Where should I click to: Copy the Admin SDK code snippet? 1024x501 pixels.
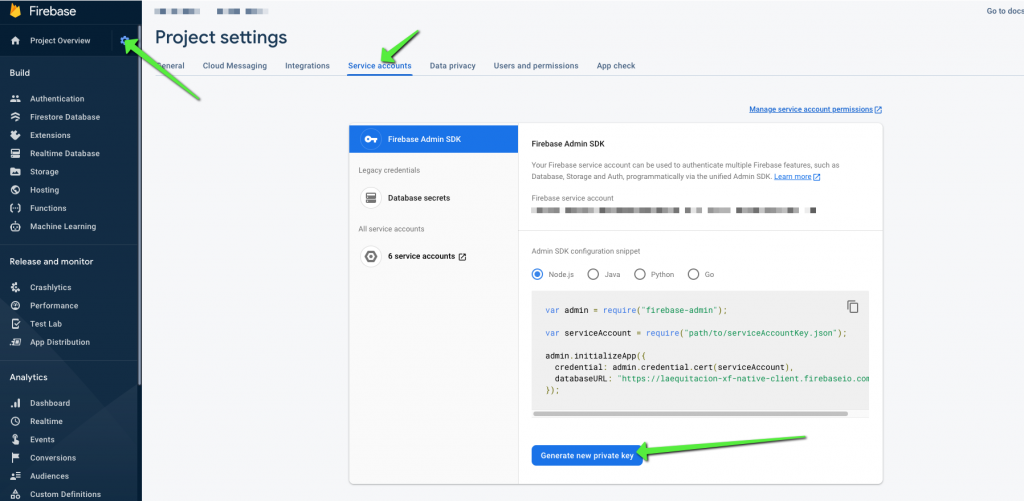[852, 306]
